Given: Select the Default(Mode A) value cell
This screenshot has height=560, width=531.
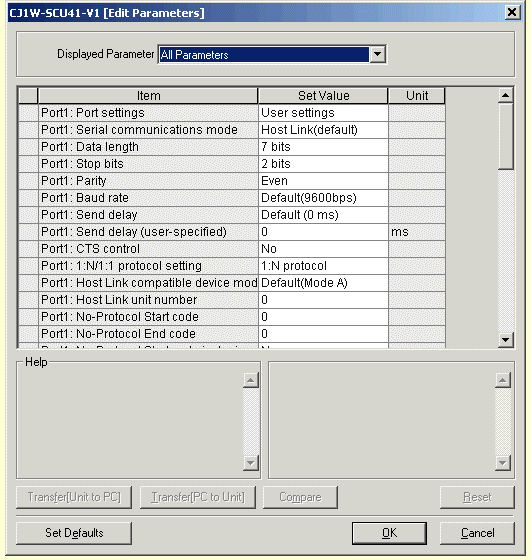Looking at the screenshot, I should (323, 283).
